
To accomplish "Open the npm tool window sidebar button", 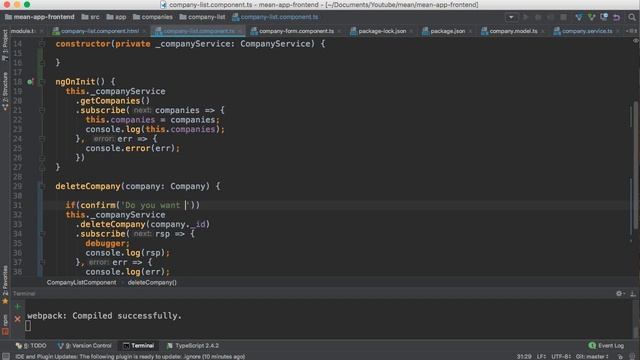I will coord(5,324).
